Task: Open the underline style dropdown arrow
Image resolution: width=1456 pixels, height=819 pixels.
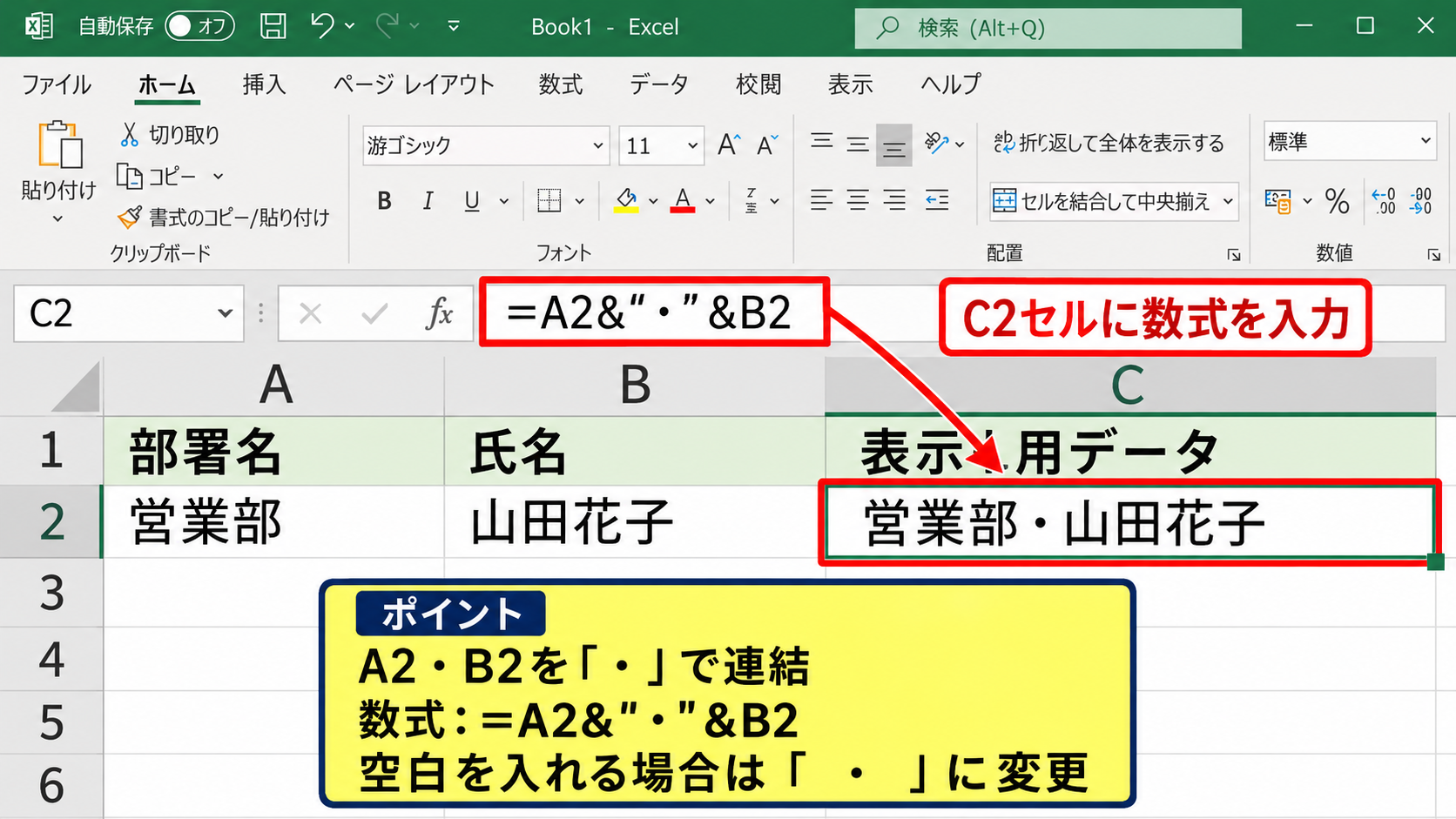Action: (x=503, y=201)
